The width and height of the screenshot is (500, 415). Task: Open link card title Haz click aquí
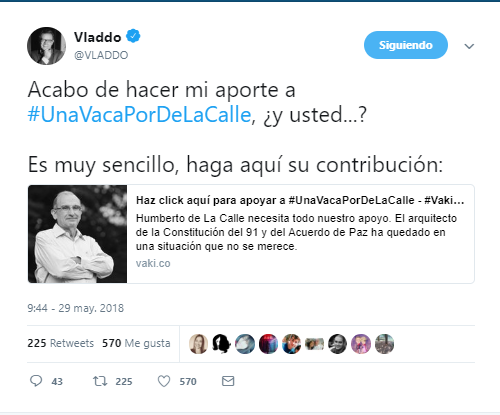pos(300,200)
